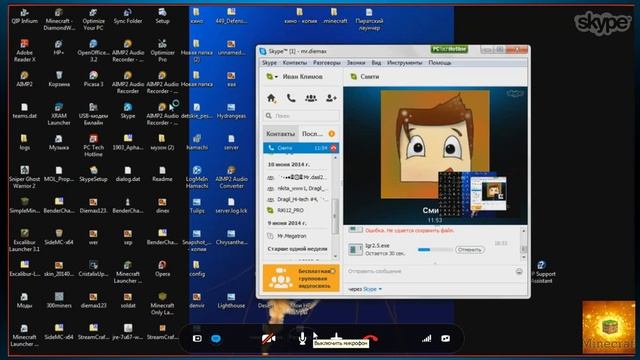Click the lgr2.5.exe transfer progress bar
Image resolution: width=640 pixels, height=360 pixels.
435,249
